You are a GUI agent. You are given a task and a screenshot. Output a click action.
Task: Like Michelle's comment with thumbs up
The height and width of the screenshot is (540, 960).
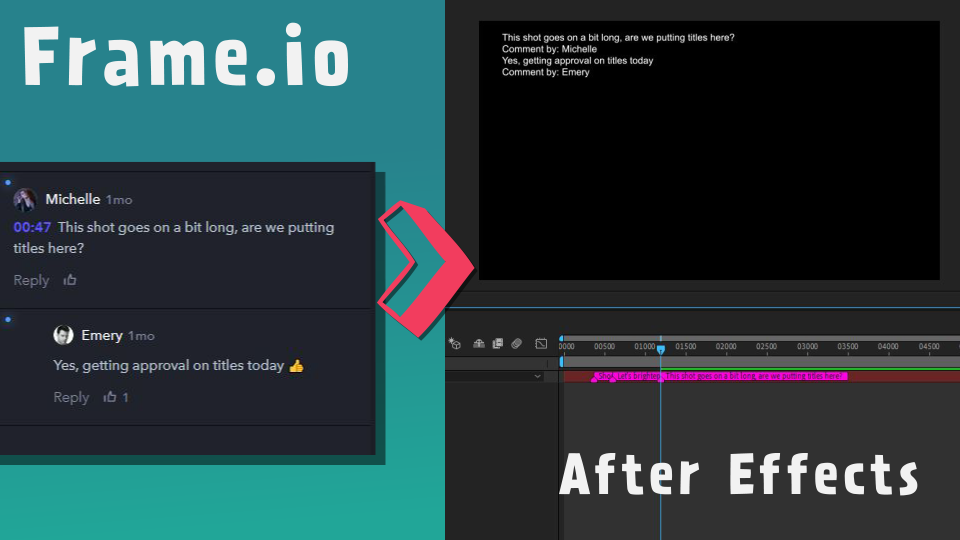pos(70,280)
